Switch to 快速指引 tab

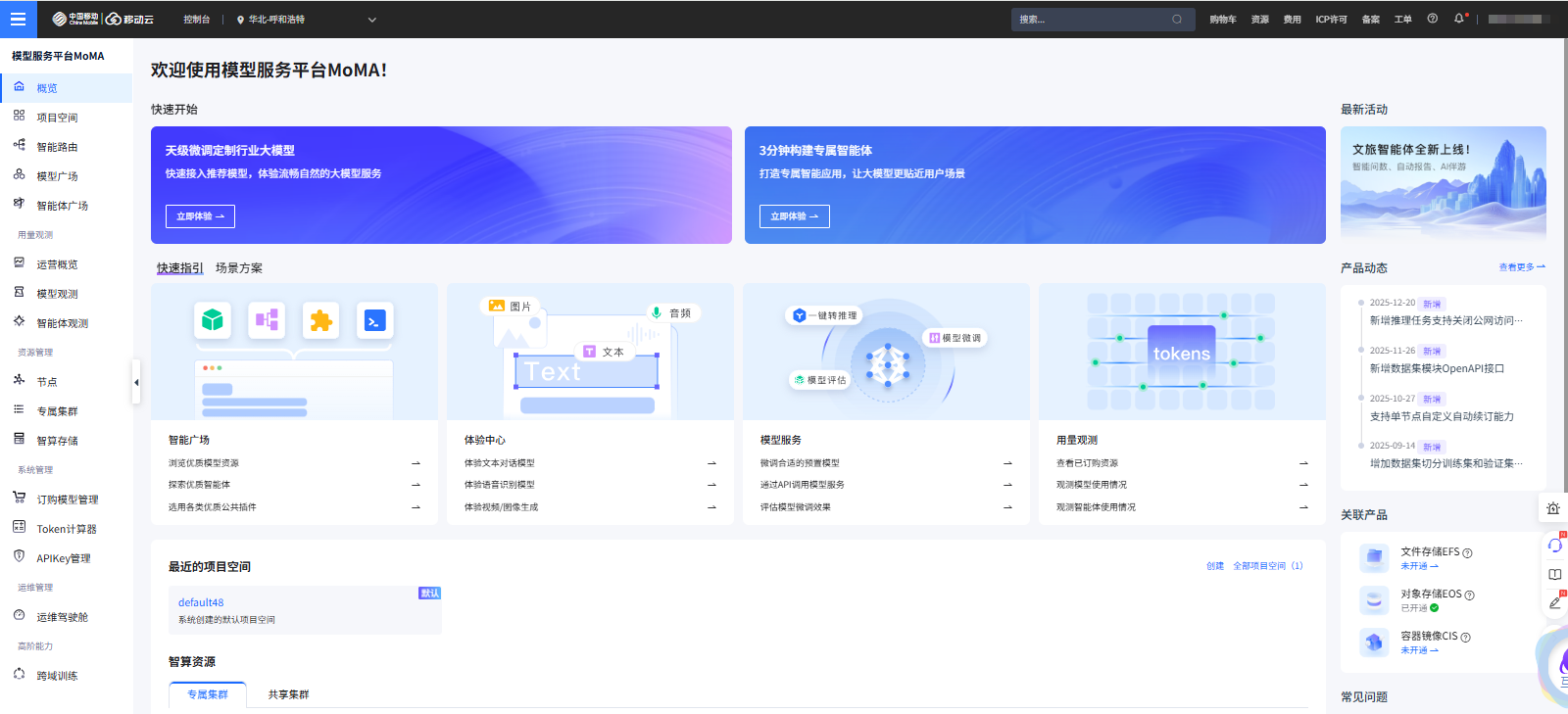[180, 267]
